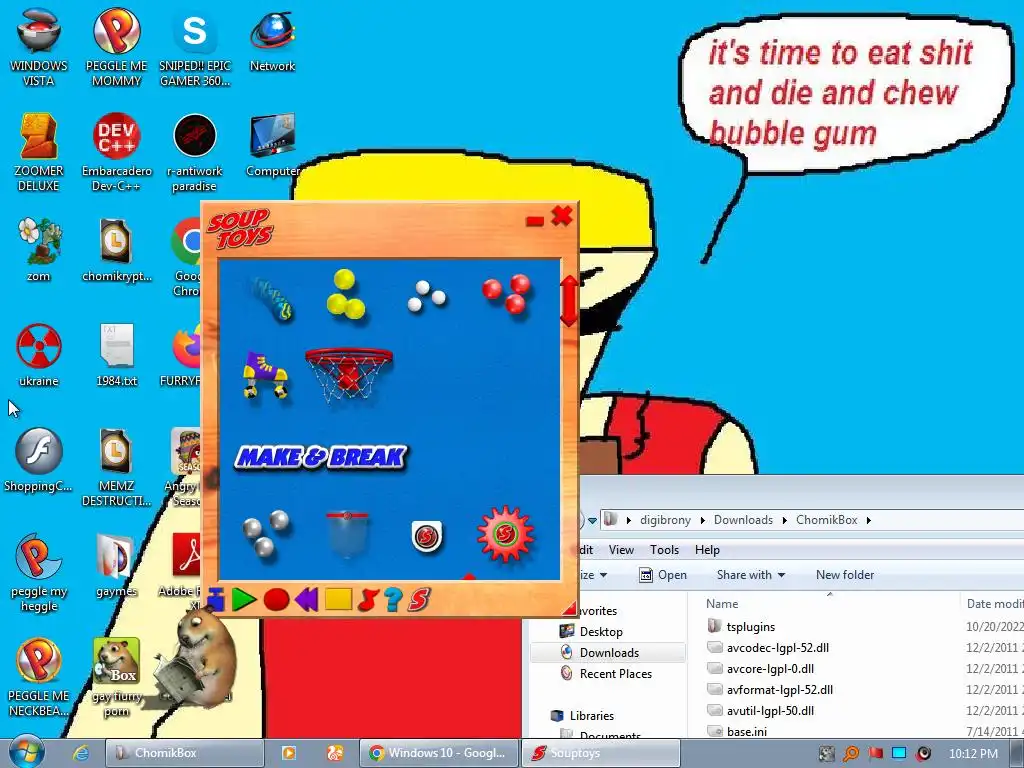Select the white balls toy

pyautogui.click(x=426, y=296)
